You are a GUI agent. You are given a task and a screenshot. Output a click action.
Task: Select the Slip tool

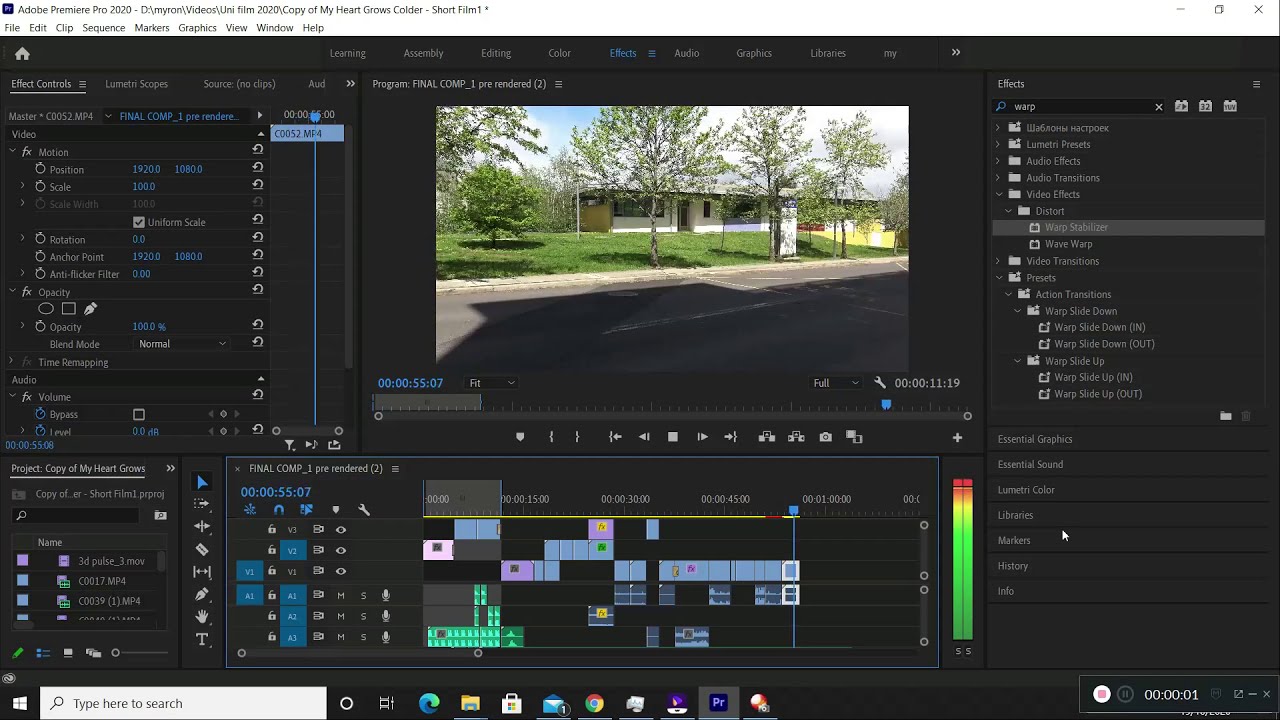click(202, 572)
